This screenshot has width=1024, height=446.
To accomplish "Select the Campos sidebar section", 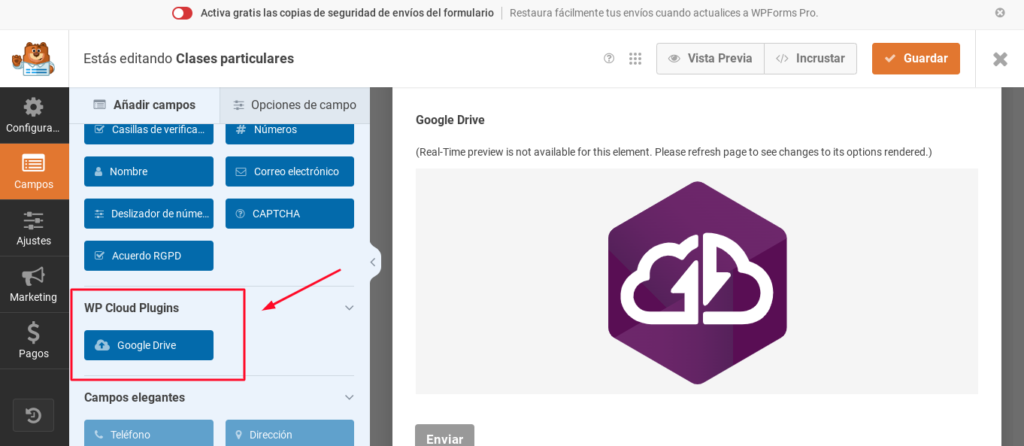I will [34, 172].
